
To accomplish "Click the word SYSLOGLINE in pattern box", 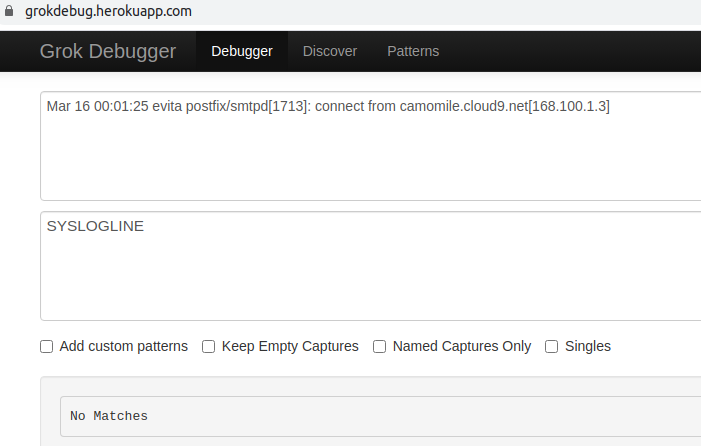I will coord(95,226).
